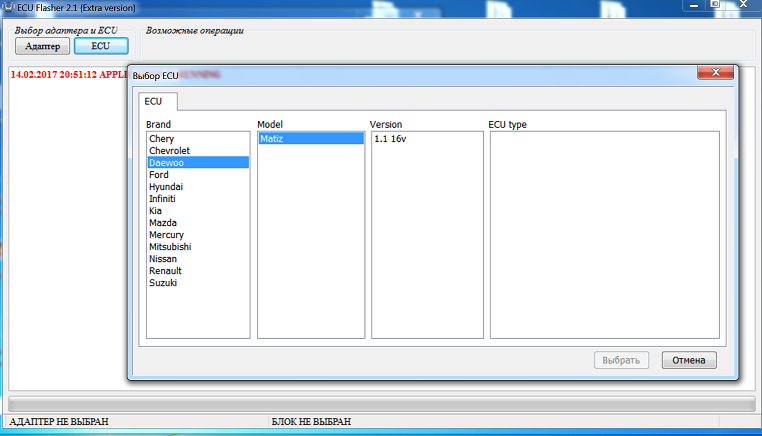Click the БЛОК НЕ ВЫБРАН status text
This screenshot has height=436, width=762.
tap(311, 421)
